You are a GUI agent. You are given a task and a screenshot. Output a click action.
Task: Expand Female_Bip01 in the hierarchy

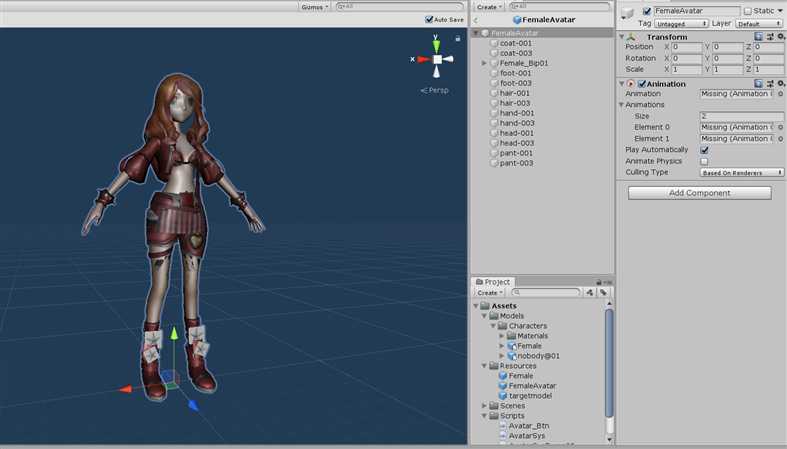click(484, 63)
